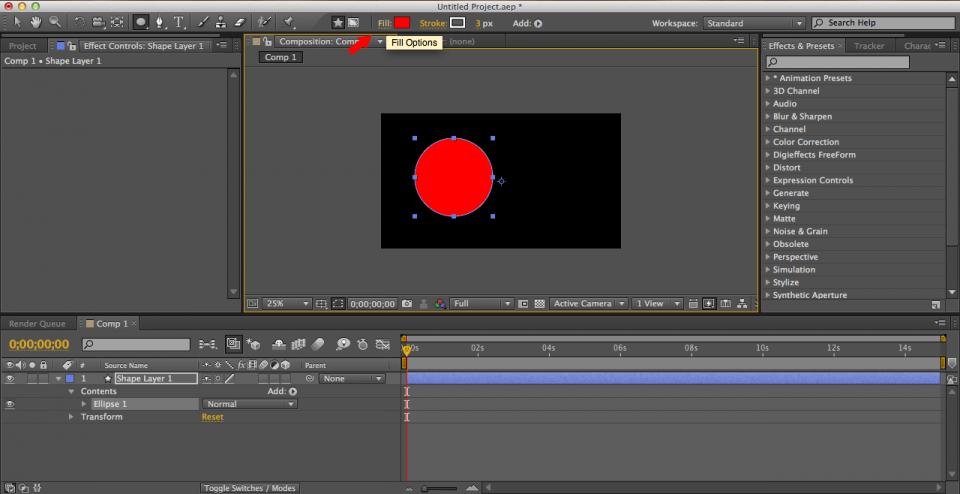Click Reset next to Transform
Screen dimensions: 960x494
tap(212, 417)
